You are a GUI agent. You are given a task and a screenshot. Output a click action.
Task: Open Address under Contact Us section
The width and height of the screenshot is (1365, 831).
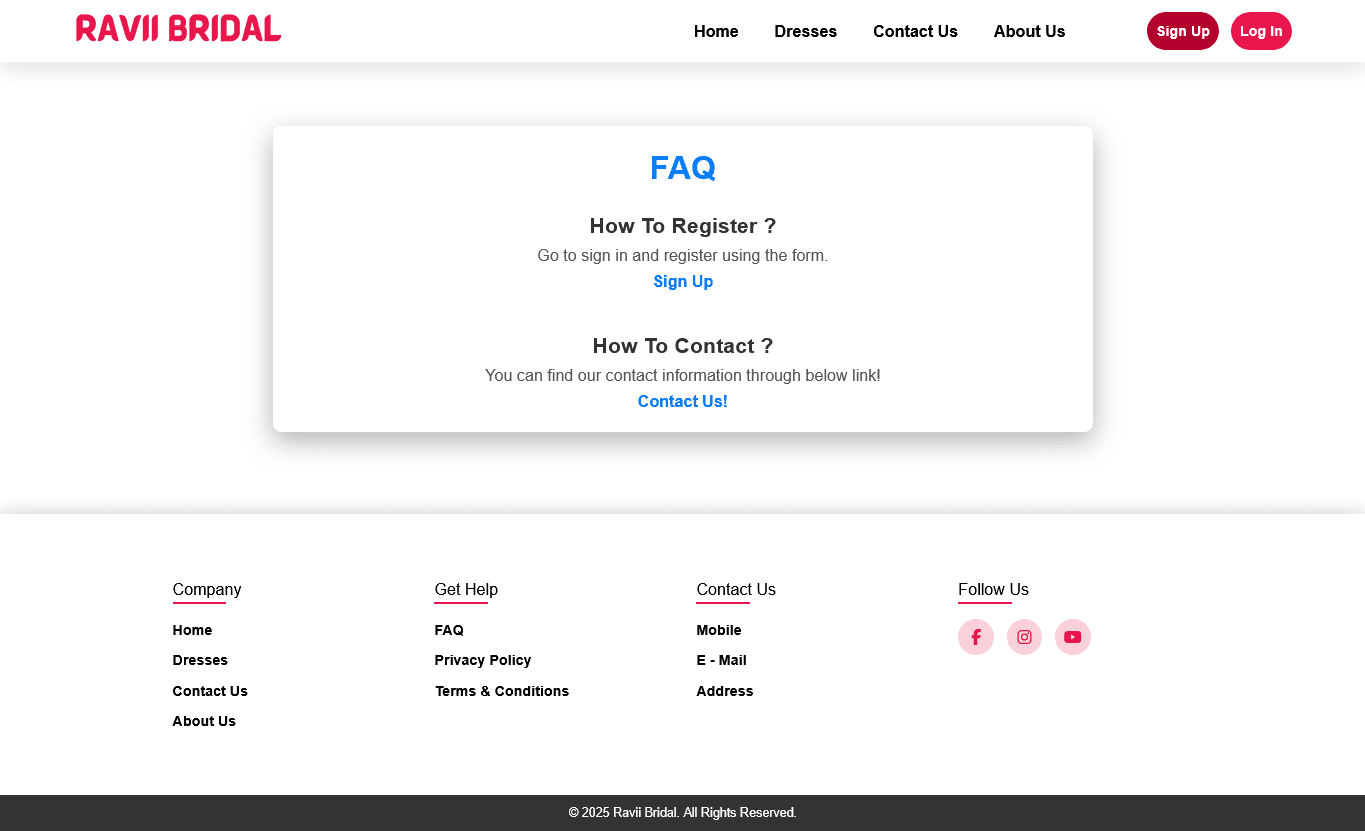pos(725,691)
